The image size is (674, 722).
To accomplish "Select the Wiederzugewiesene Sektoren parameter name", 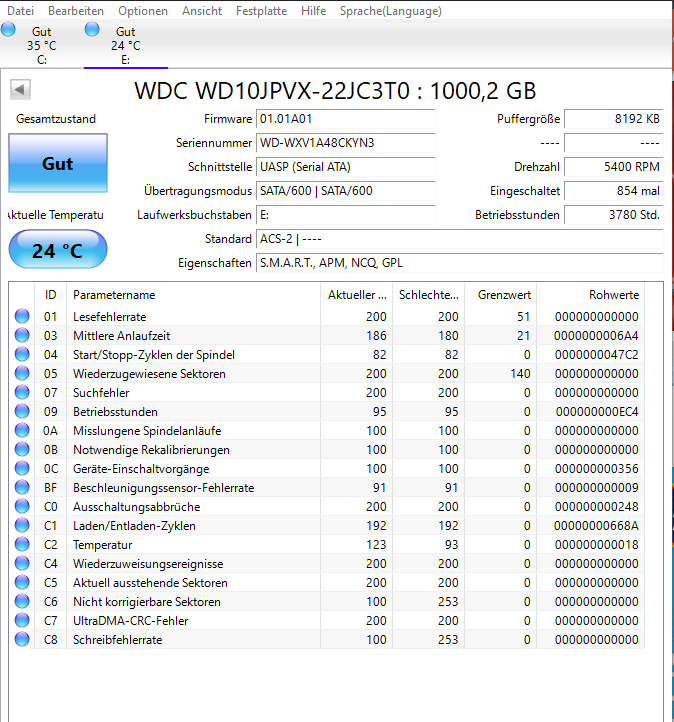I will pos(149,374).
